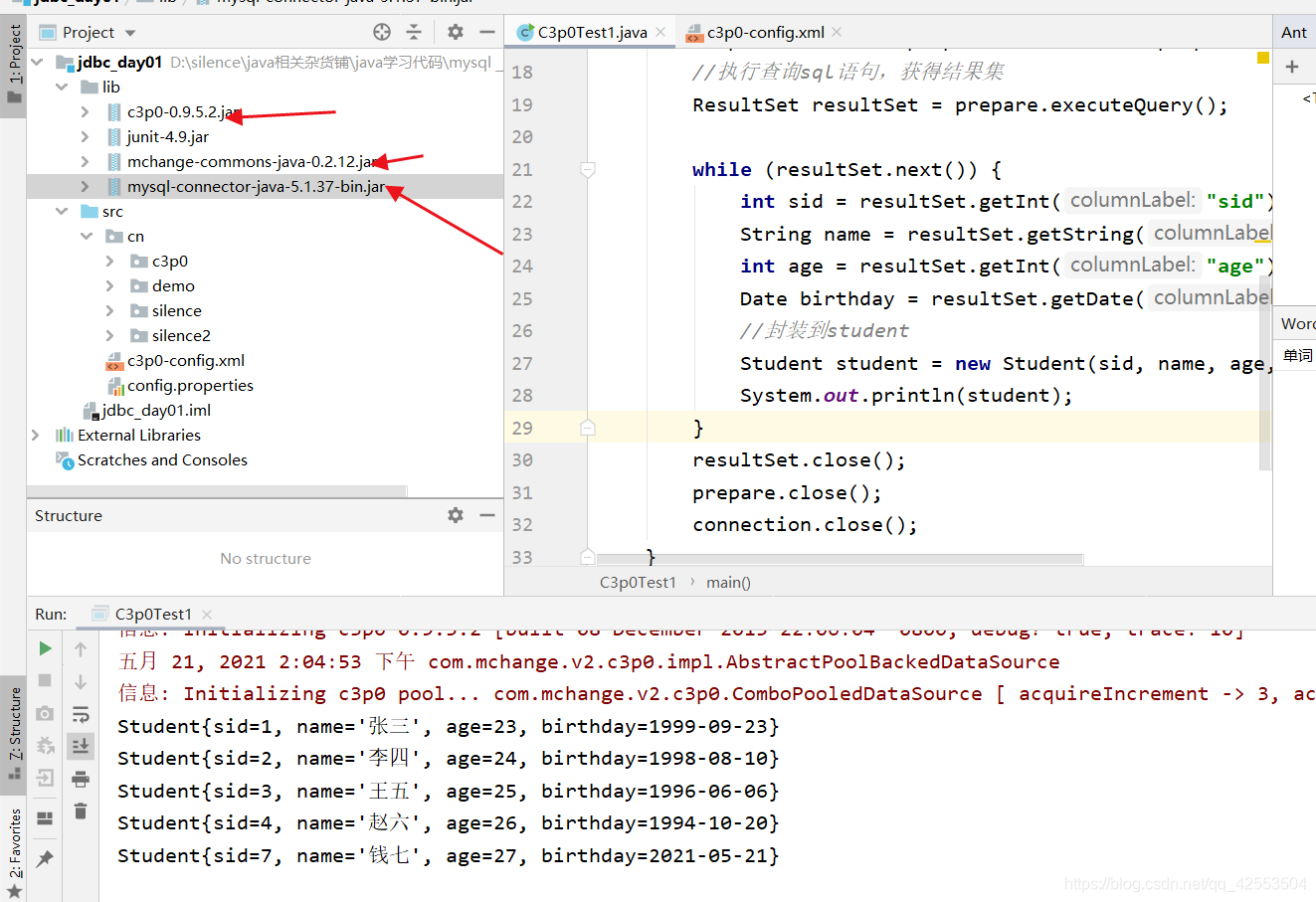This screenshot has width=1316, height=902.
Task: Clear console output with trash icon
Action: pyautogui.click(x=81, y=812)
